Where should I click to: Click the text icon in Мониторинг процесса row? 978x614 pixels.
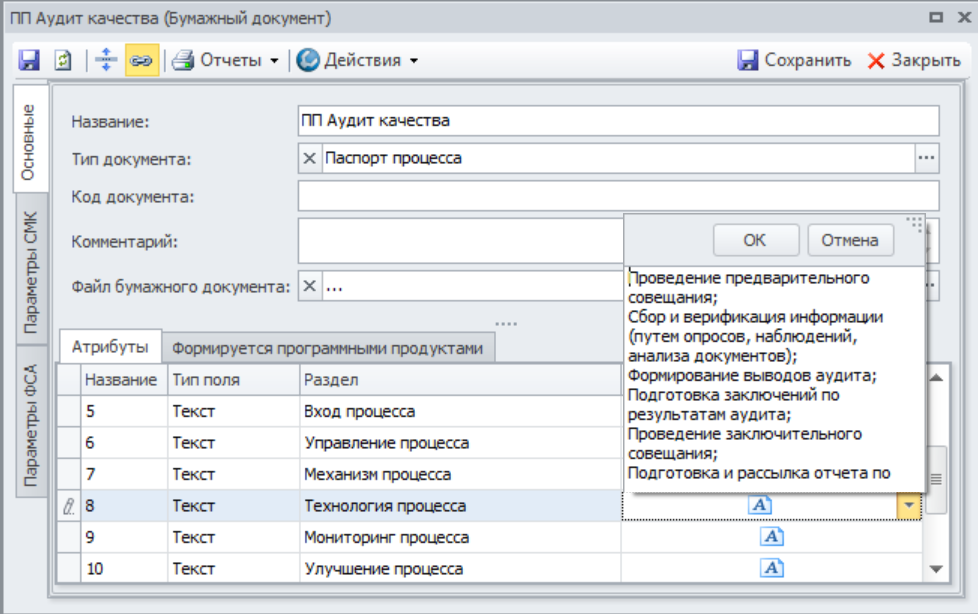click(x=771, y=537)
